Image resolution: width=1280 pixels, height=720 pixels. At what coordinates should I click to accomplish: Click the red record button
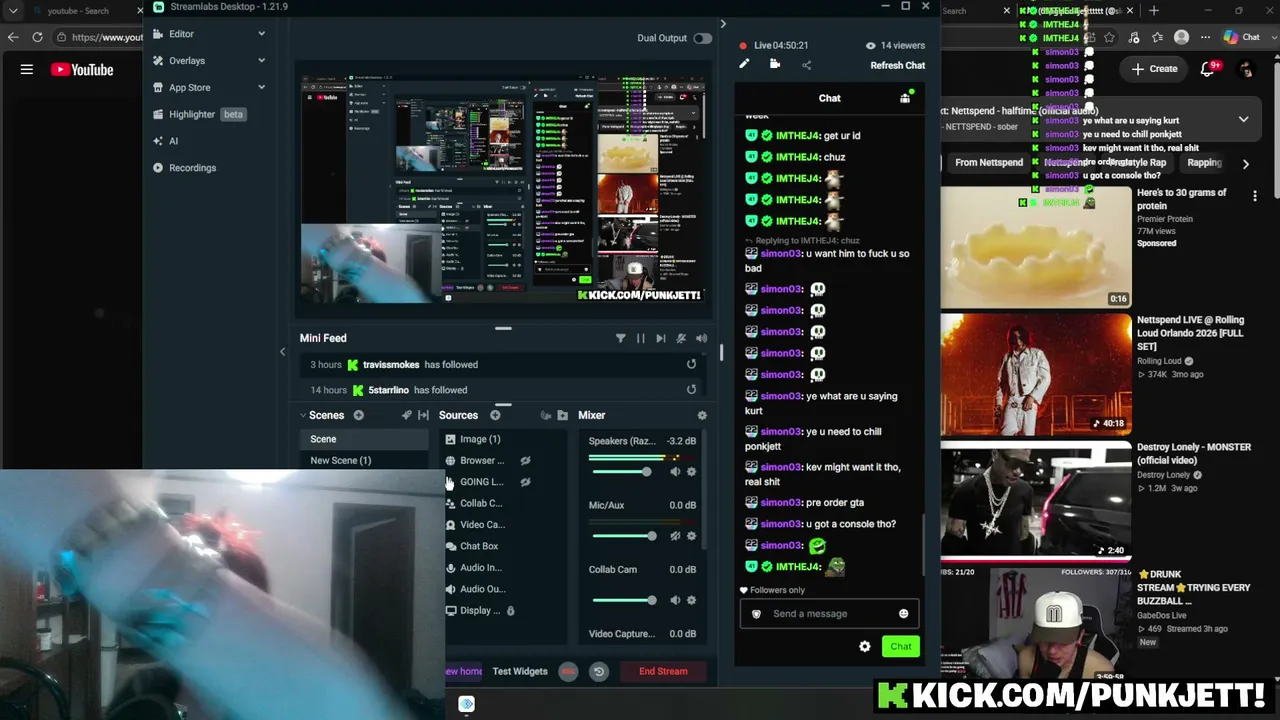click(x=568, y=671)
